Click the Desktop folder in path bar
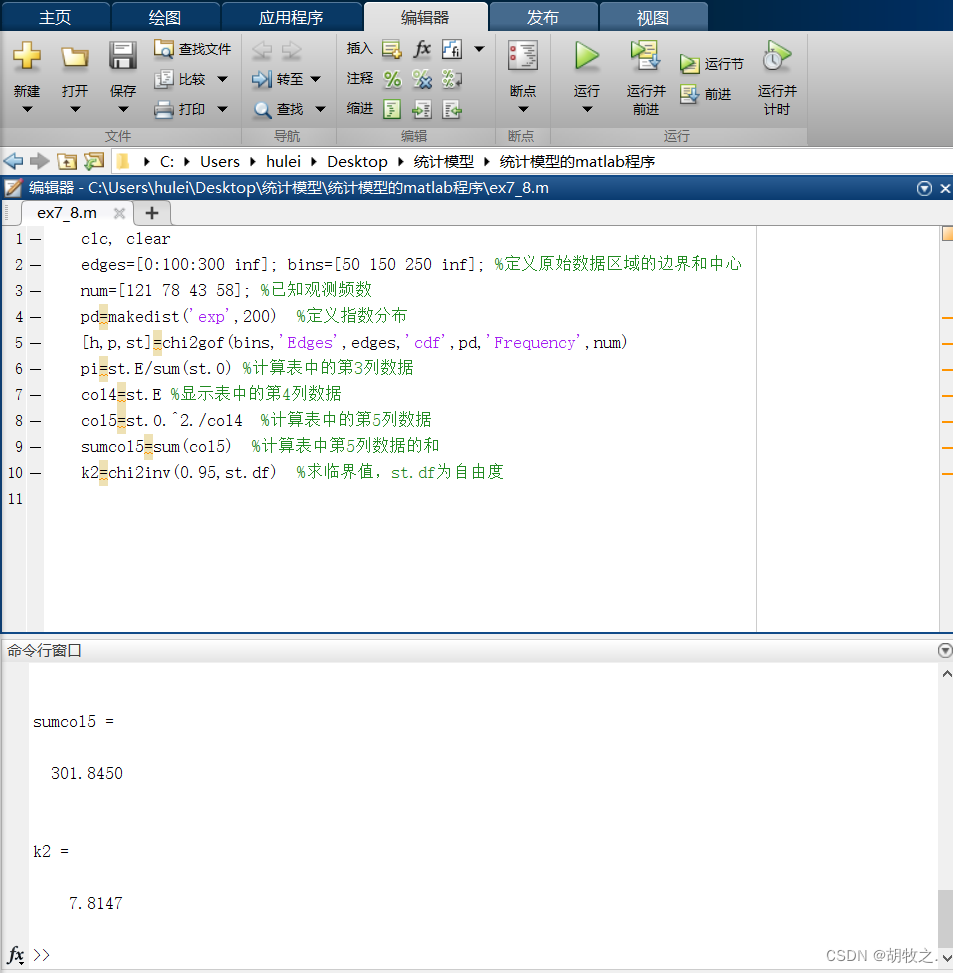This screenshot has width=953, height=973. tap(357, 162)
